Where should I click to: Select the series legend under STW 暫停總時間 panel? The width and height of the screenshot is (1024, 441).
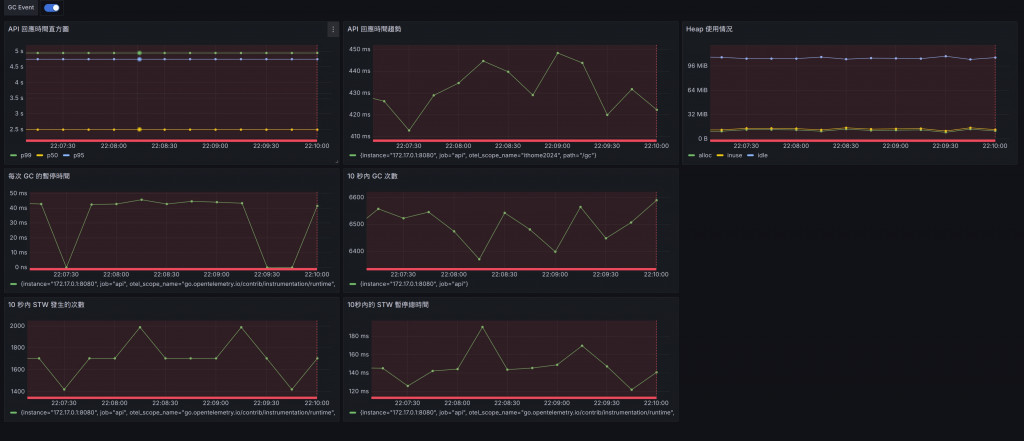click(x=516, y=413)
